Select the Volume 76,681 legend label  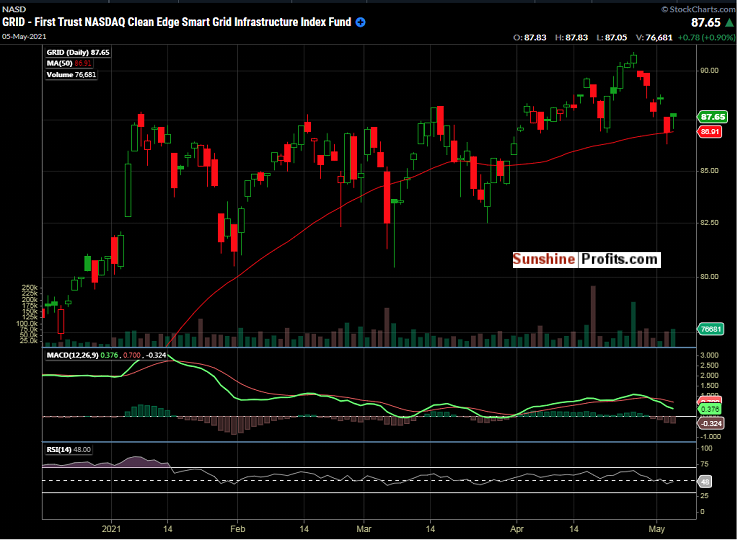tap(72, 74)
